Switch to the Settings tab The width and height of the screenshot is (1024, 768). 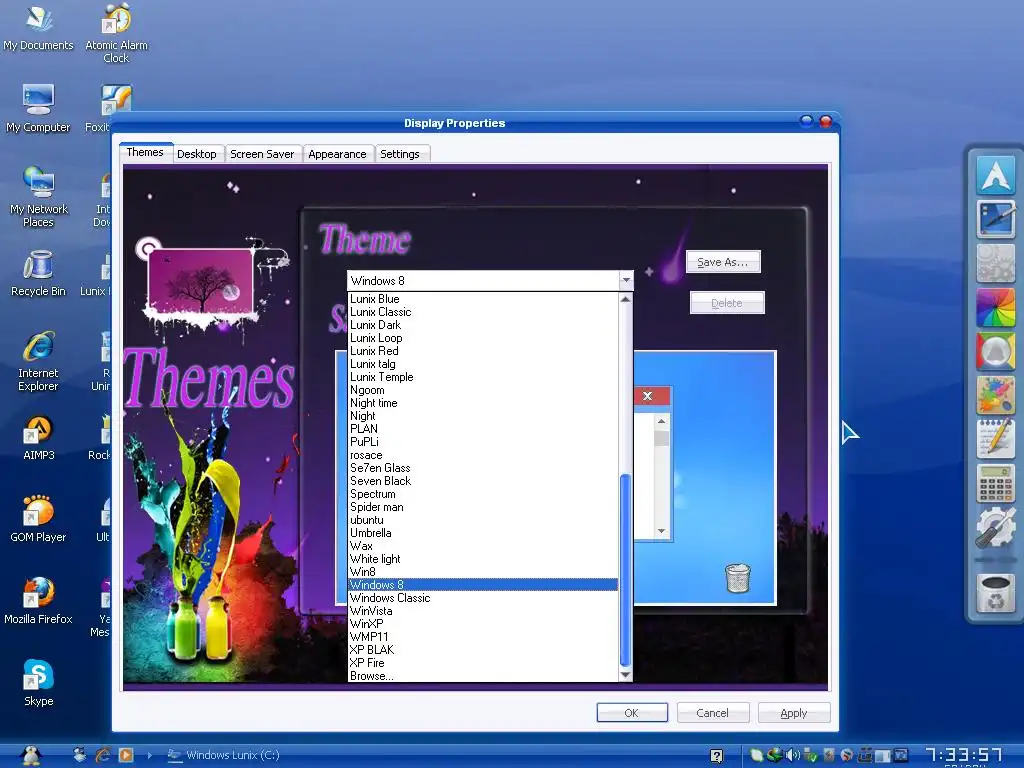[400, 154]
